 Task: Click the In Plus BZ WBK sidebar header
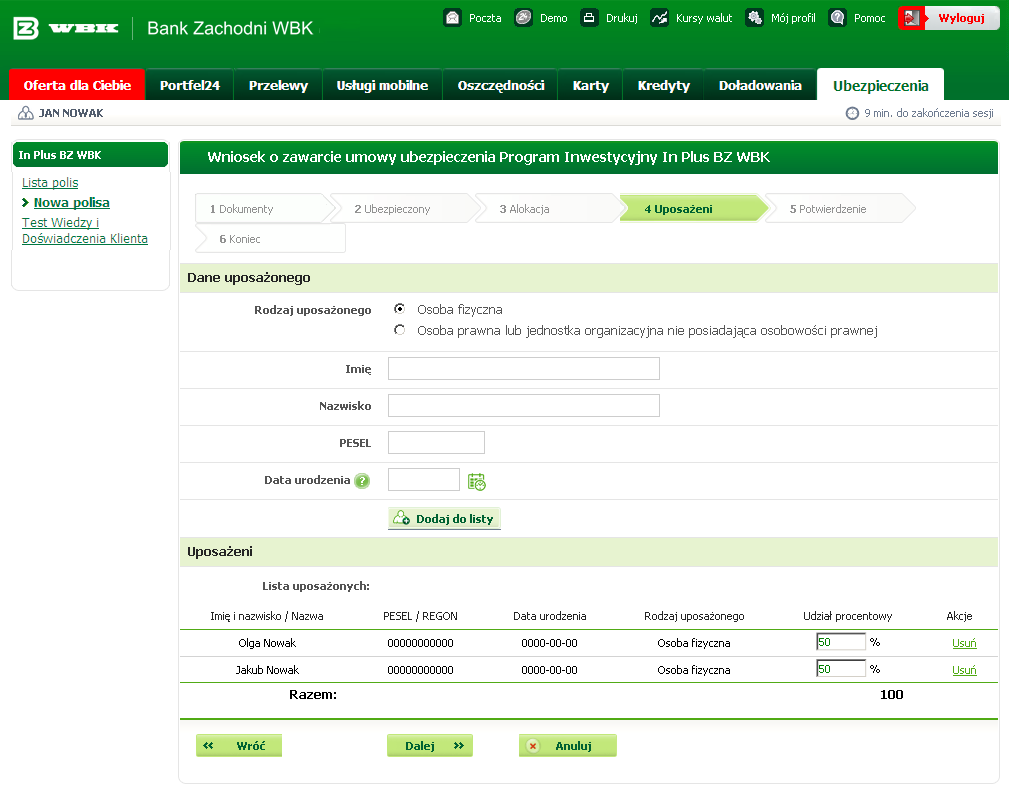[x=90, y=154]
